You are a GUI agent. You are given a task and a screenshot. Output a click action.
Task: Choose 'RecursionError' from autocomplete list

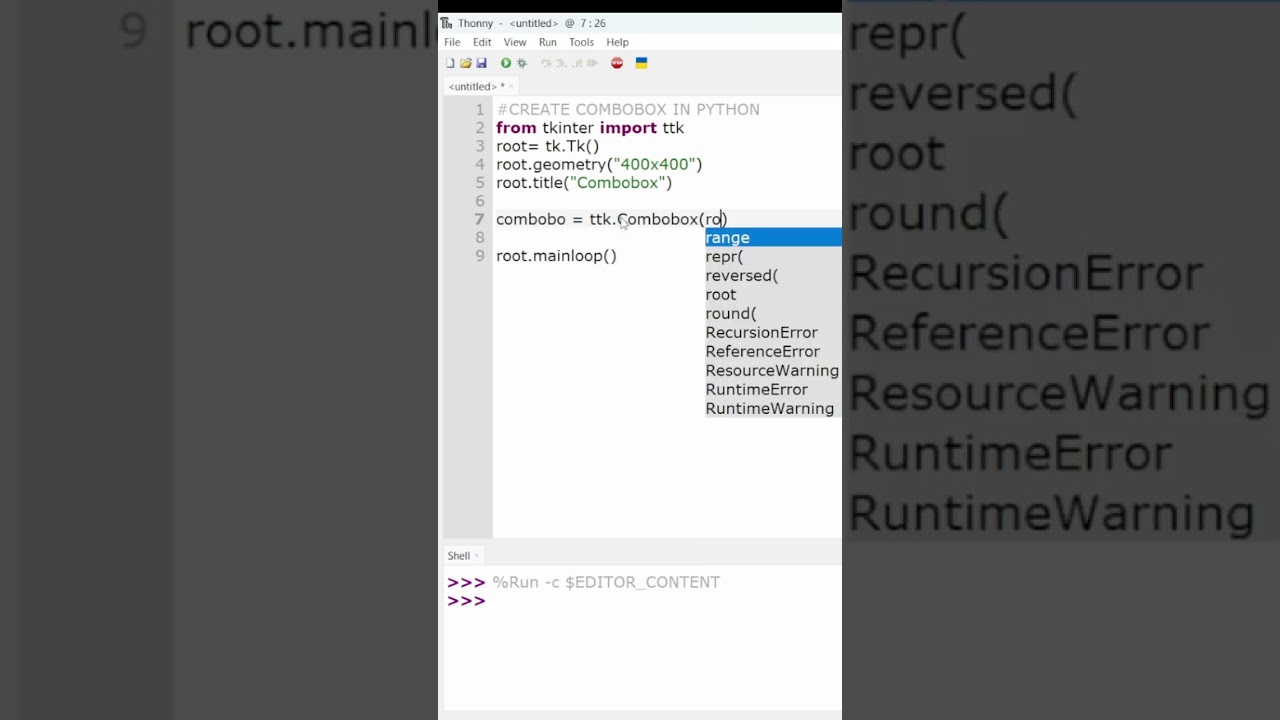point(773,333)
